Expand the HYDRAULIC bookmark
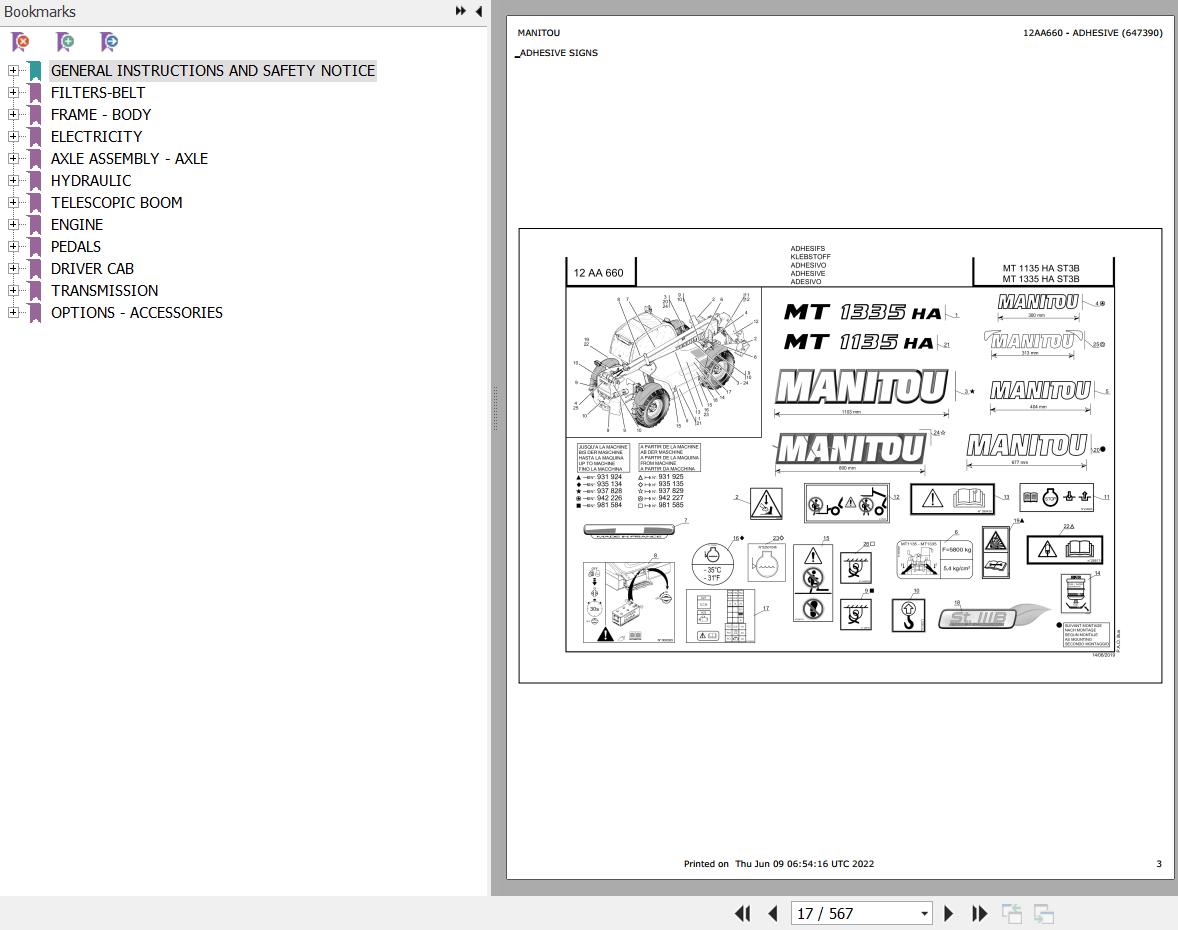This screenshot has width=1178, height=930. (12, 180)
